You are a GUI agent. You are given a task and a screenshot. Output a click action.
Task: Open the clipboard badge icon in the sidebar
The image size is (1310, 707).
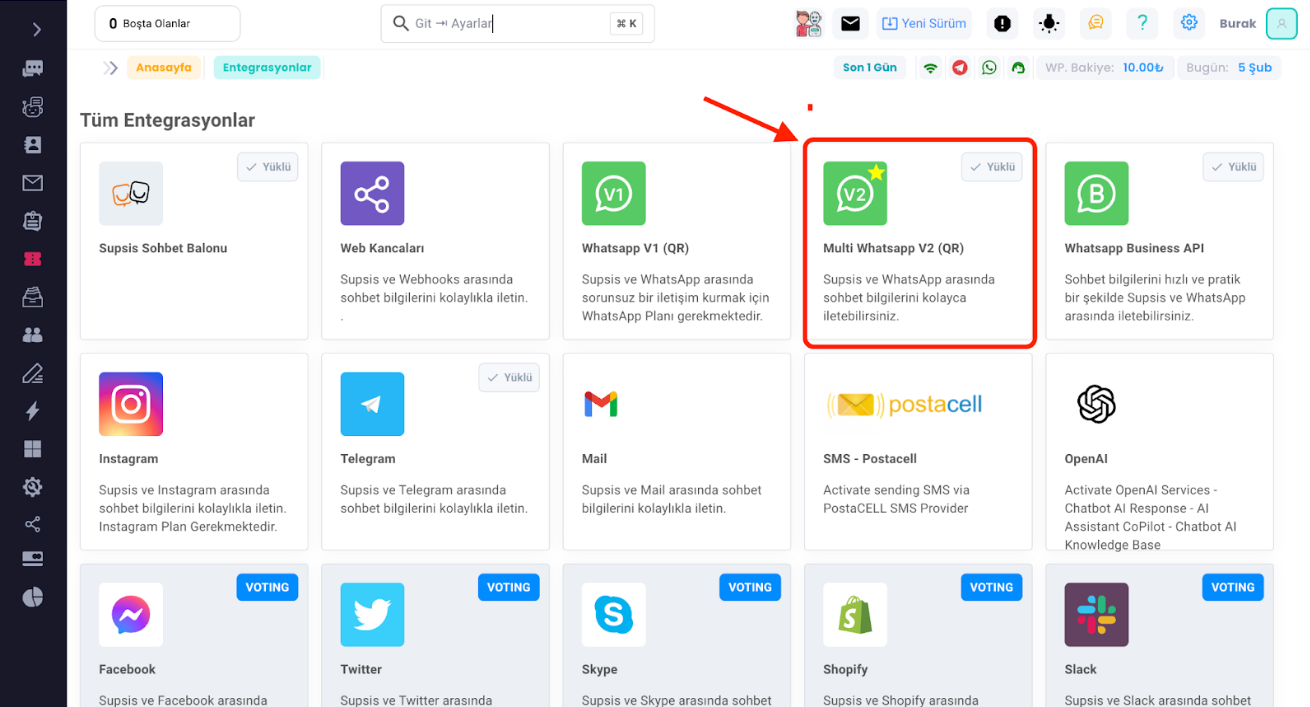tap(33, 221)
